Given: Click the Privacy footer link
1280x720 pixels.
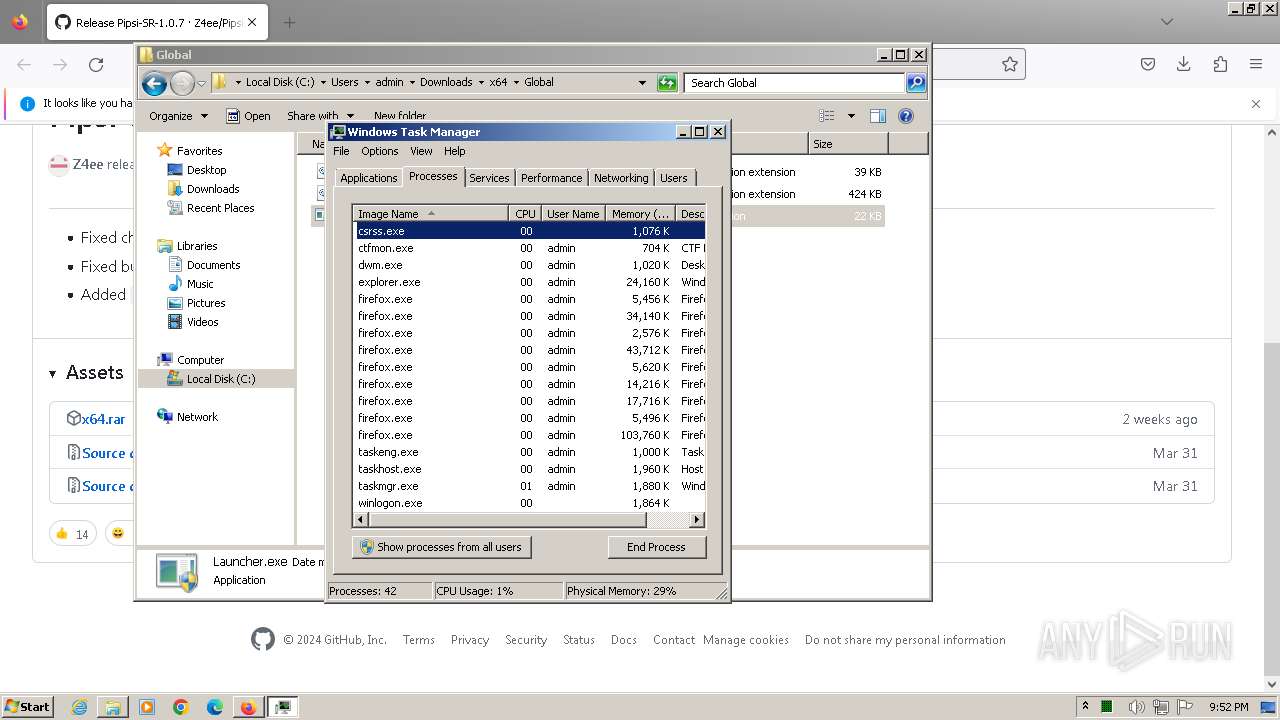Looking at the screenshot, I should [x=470, y=640].
